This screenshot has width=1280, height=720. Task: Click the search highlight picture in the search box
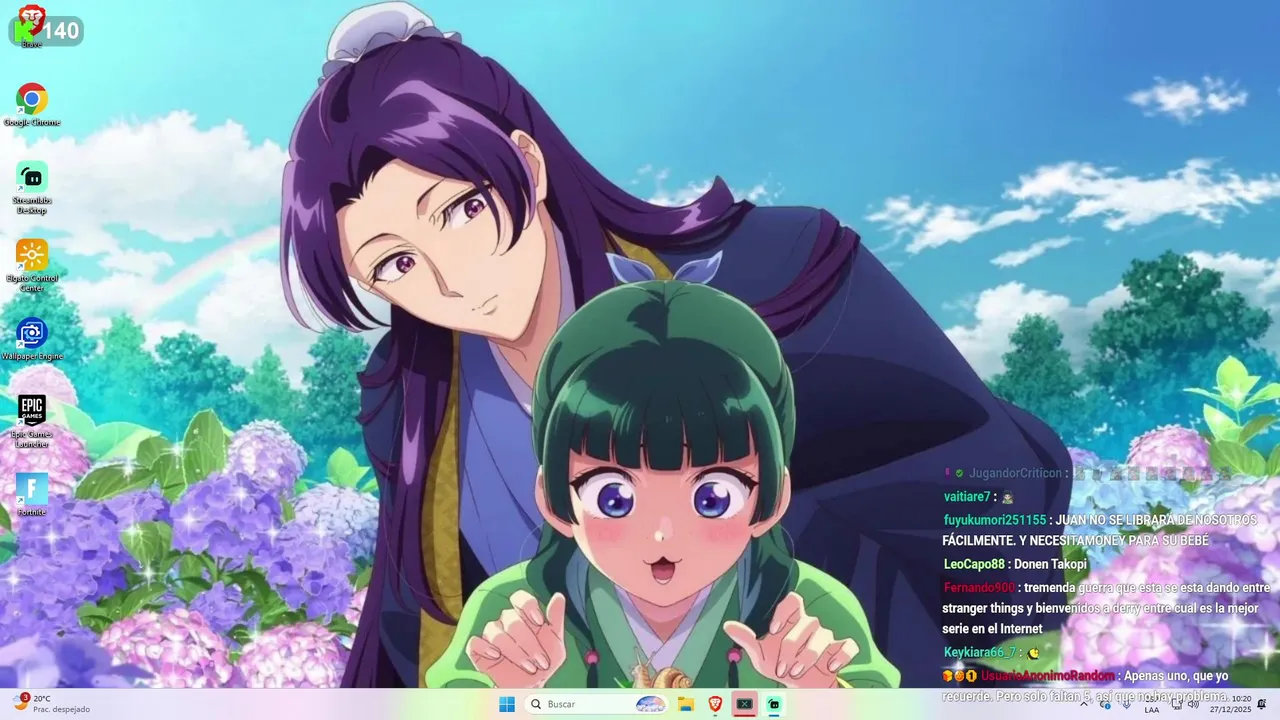(651, 704)
